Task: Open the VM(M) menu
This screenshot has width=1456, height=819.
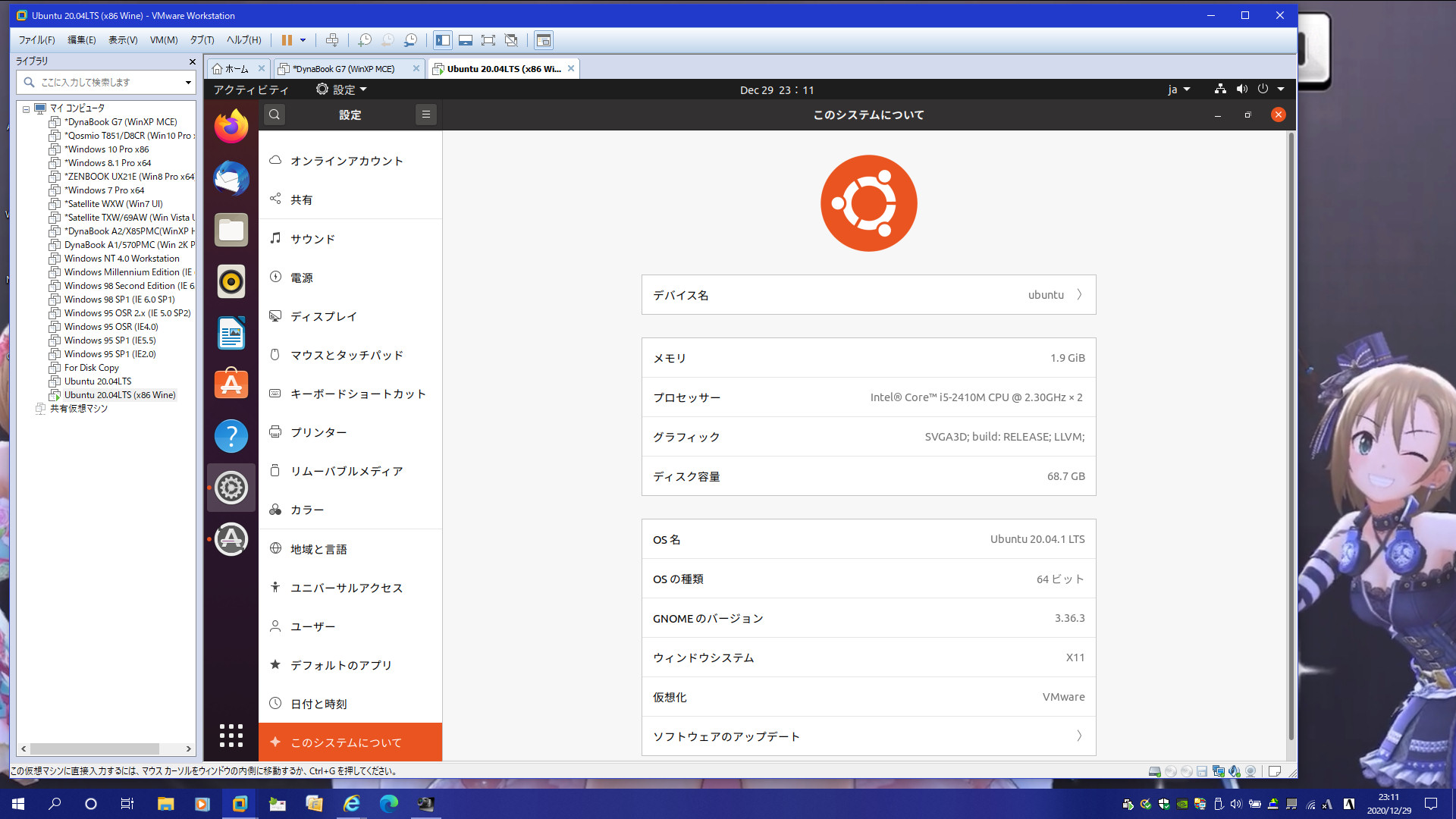Action: point(164,40)
